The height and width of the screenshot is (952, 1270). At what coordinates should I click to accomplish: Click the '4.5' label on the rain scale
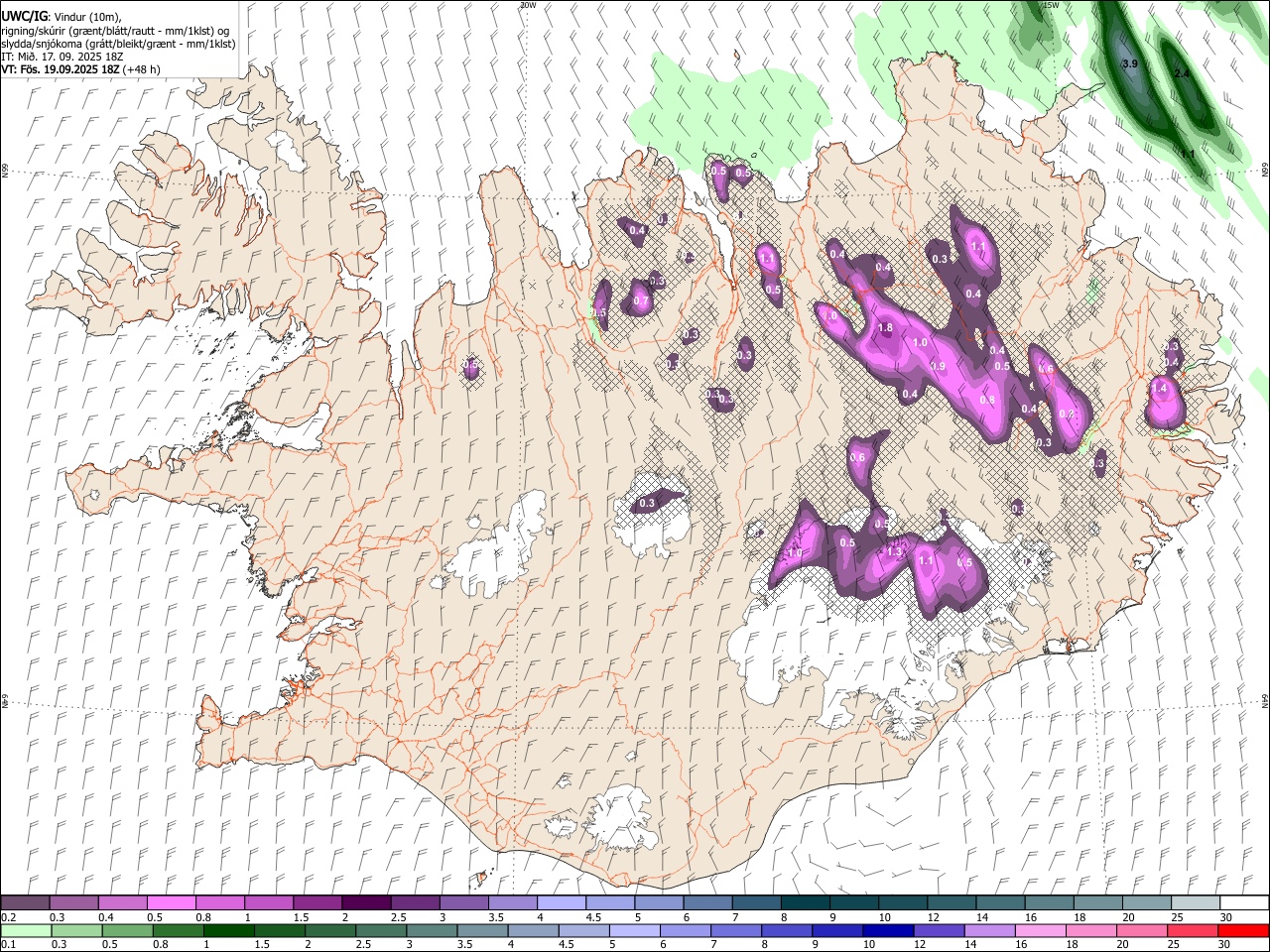tap(566, 945)
